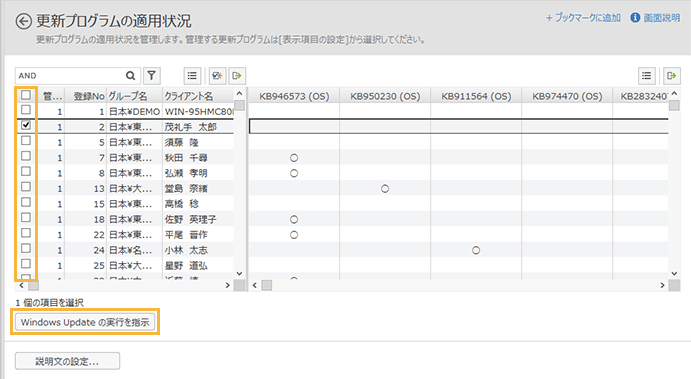Screen dimensions: 691x379
Task: Click the KB974470 (OS) column header
Action: 567,96
